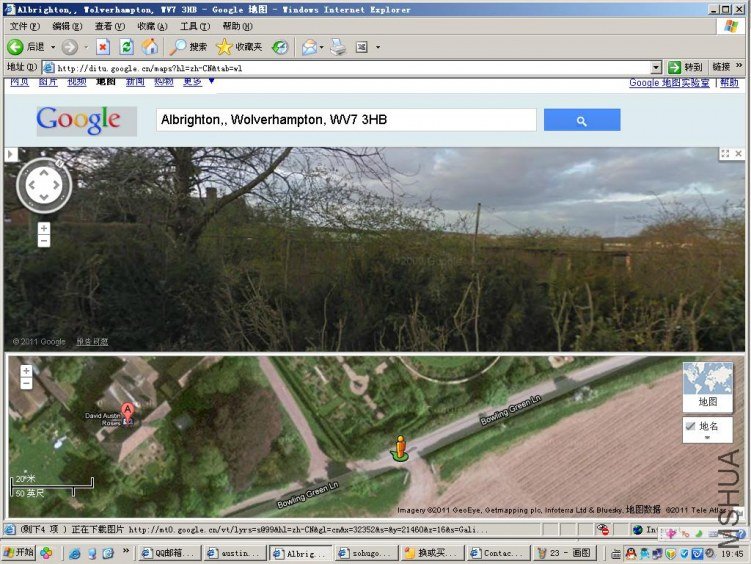Close Street View with the X button
The width and height of the screenshot is (751, 564).
pos(737,155)
